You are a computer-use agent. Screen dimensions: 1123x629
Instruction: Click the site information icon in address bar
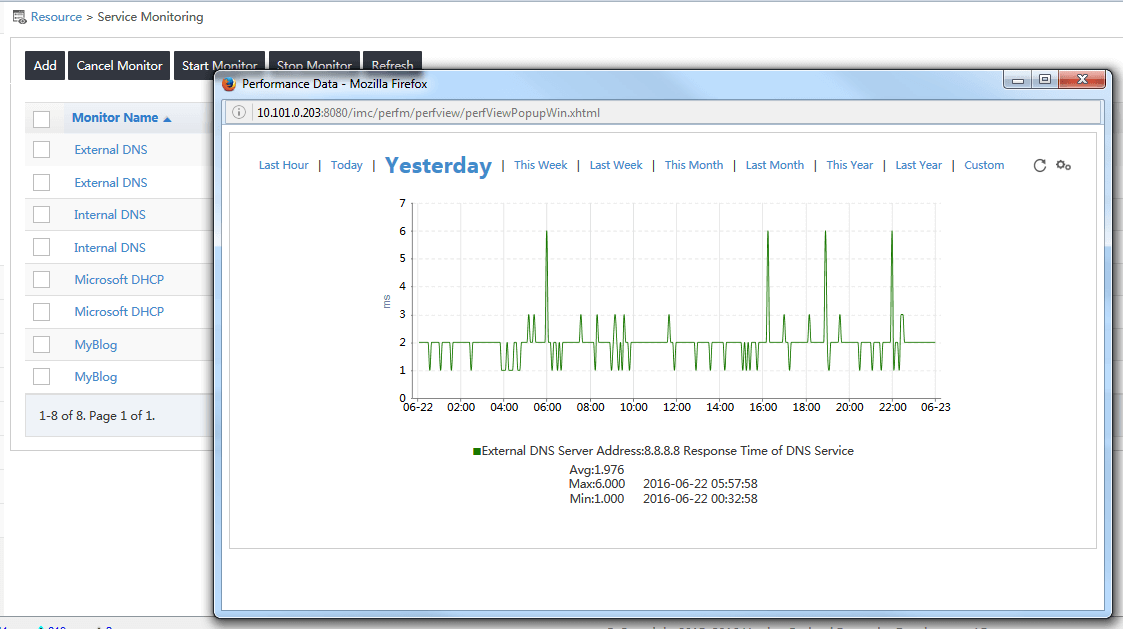[x=238, y=112]
